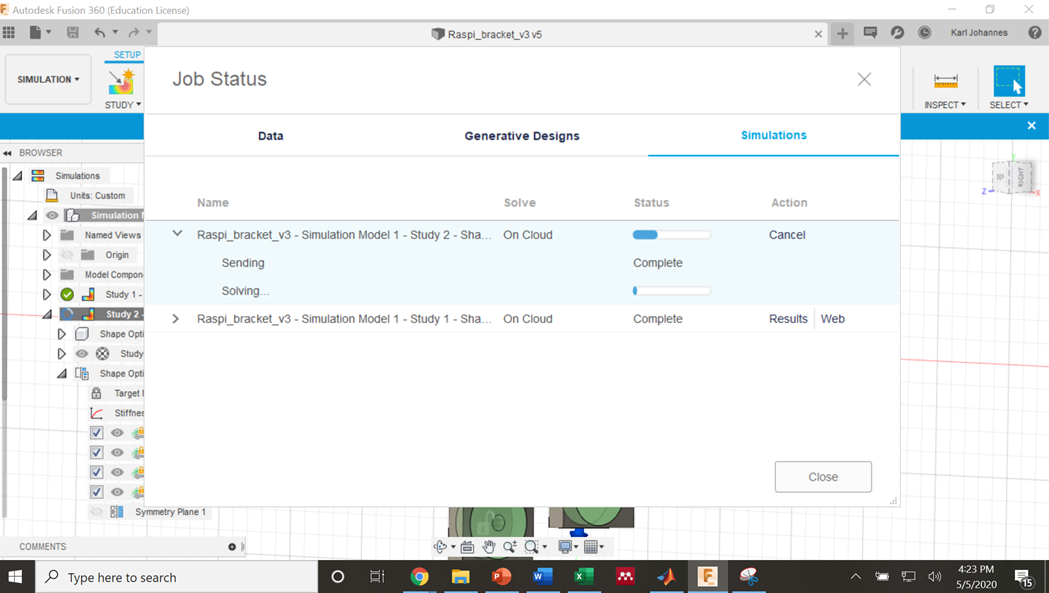1049x593 pixels.
Task: Open the SIMULATION workspace dropdown
Action: pyautogui.click(x=48, y=79)
